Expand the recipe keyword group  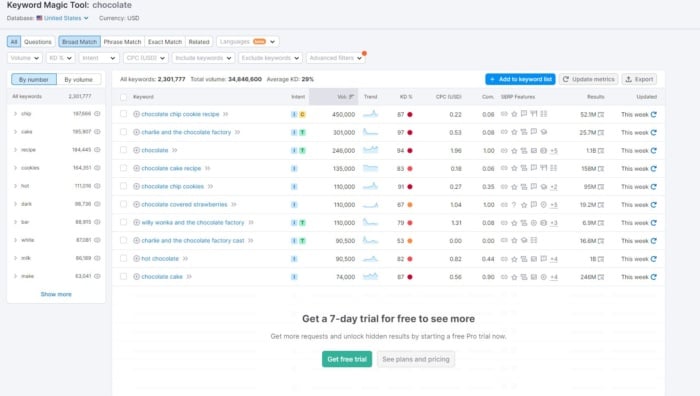16,150
